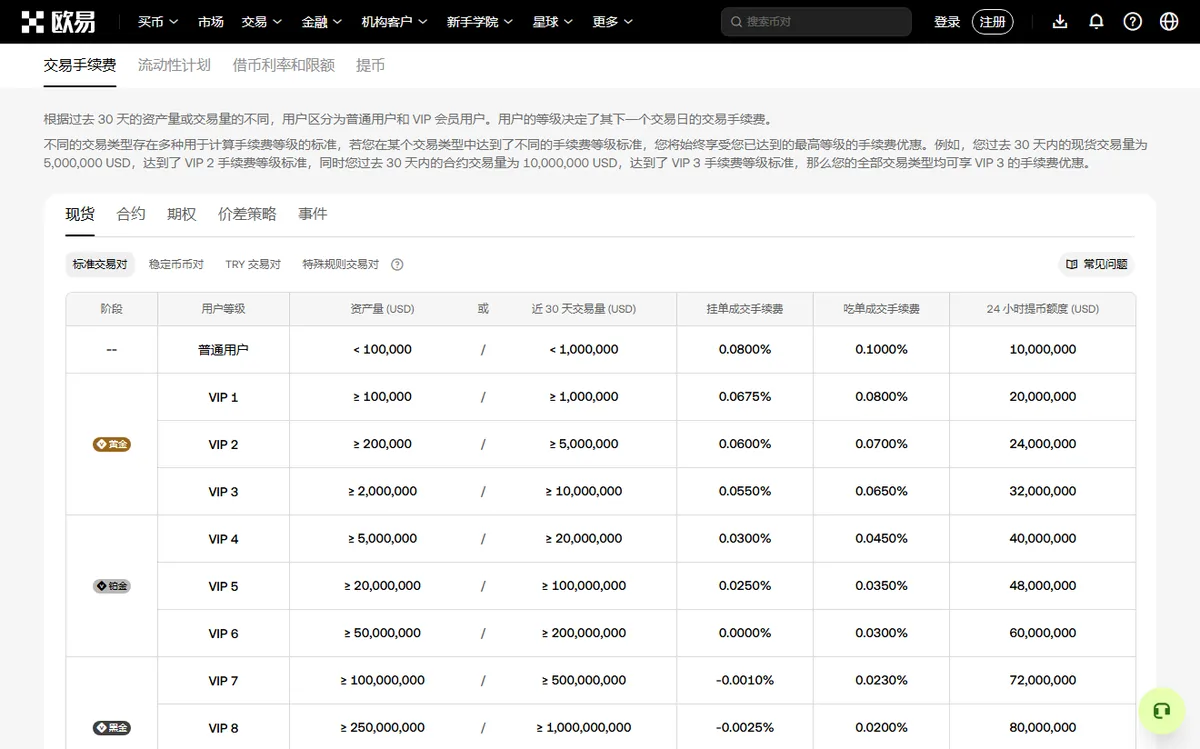Expand the 机构客户 dropdown menu
Image resolution: width=1200 pixels, height=749 pixels.
[x=394, y=21]
